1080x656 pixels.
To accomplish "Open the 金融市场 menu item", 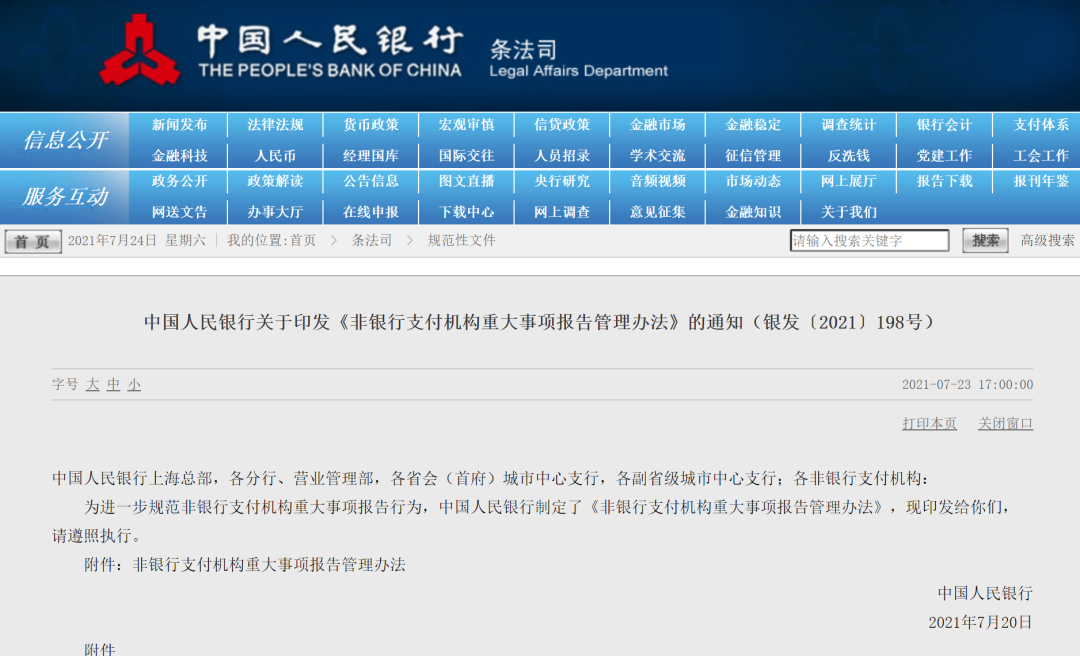I will (658, 125).
